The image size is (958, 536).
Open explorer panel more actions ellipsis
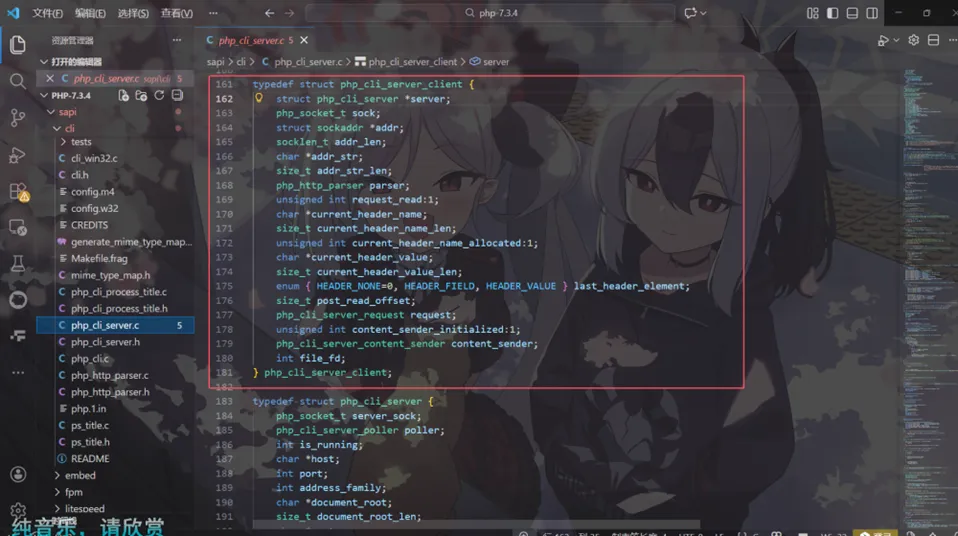click(x=177, y=40)
